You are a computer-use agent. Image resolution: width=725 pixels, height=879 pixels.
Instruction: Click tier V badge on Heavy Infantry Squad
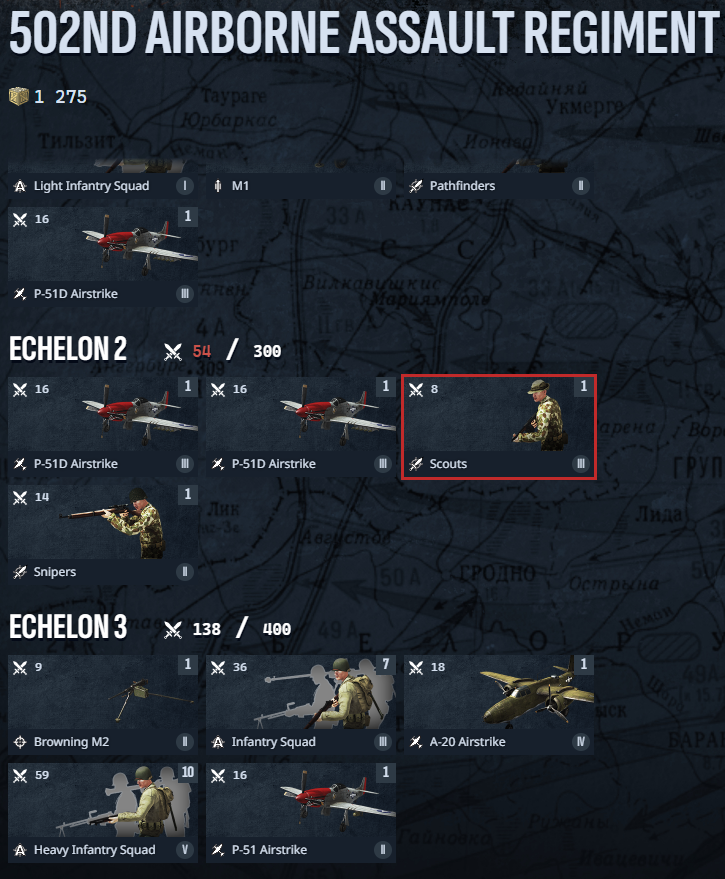184,850
